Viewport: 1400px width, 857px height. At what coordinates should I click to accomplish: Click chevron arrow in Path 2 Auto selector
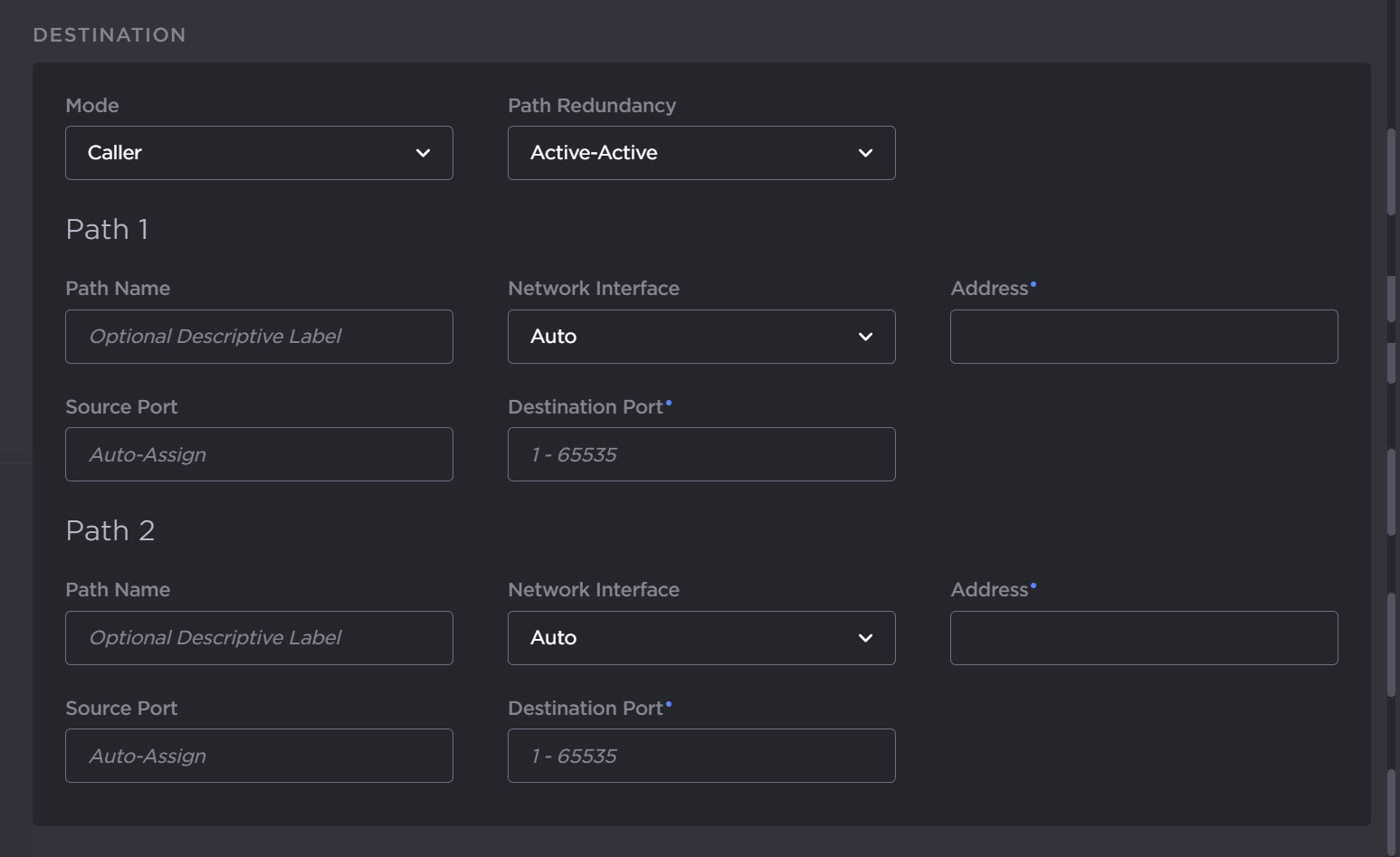865,638
